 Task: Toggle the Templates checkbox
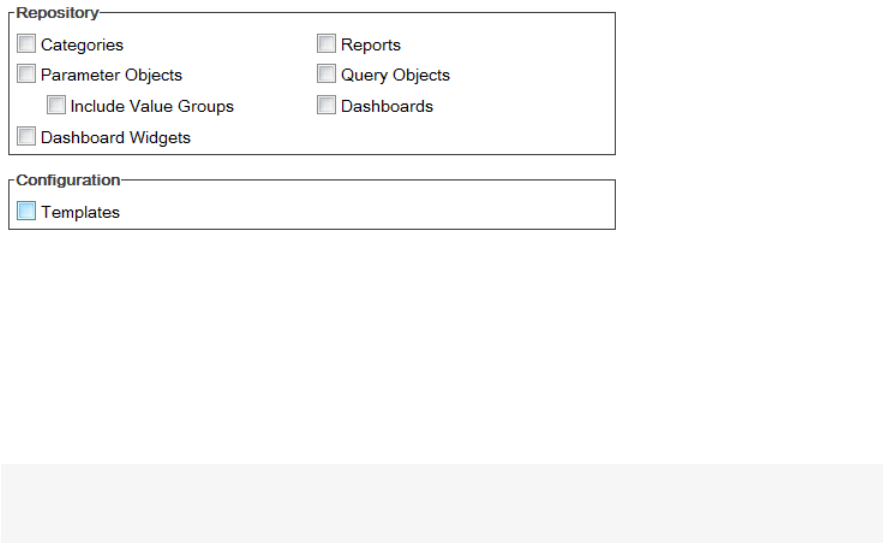point(26,211)
